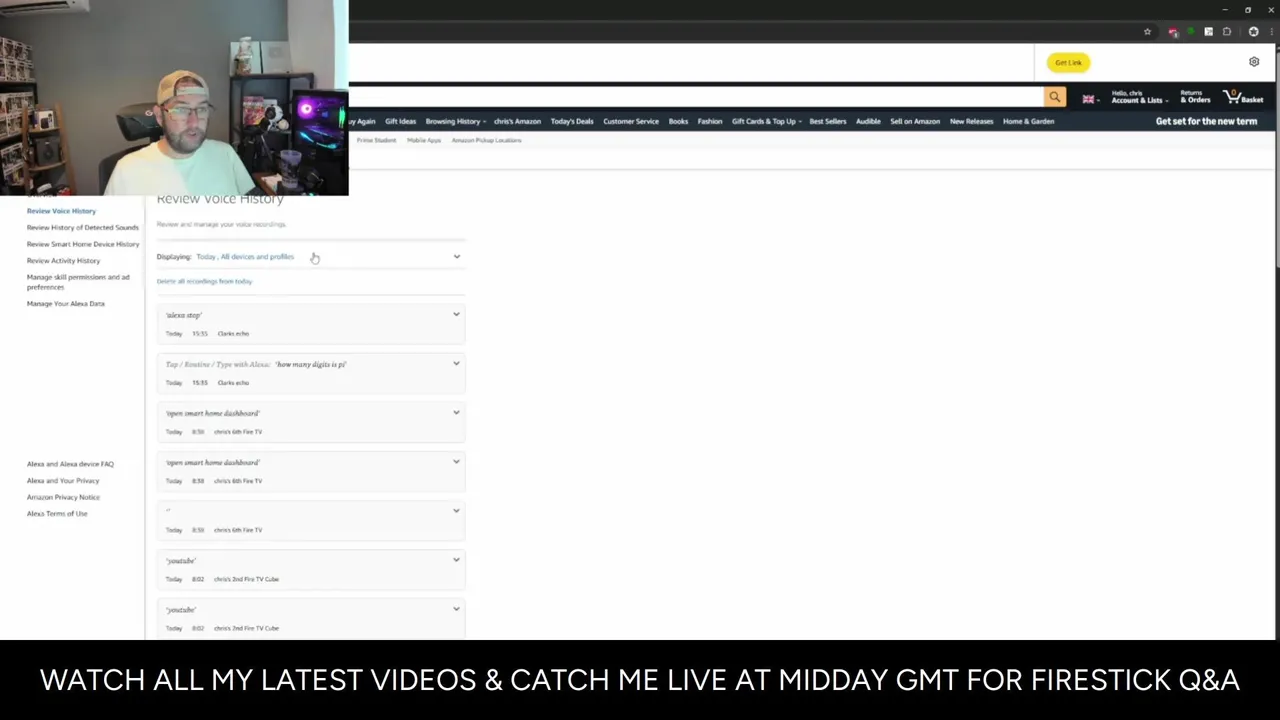Go to Gift Ideas

pos(400,121)
